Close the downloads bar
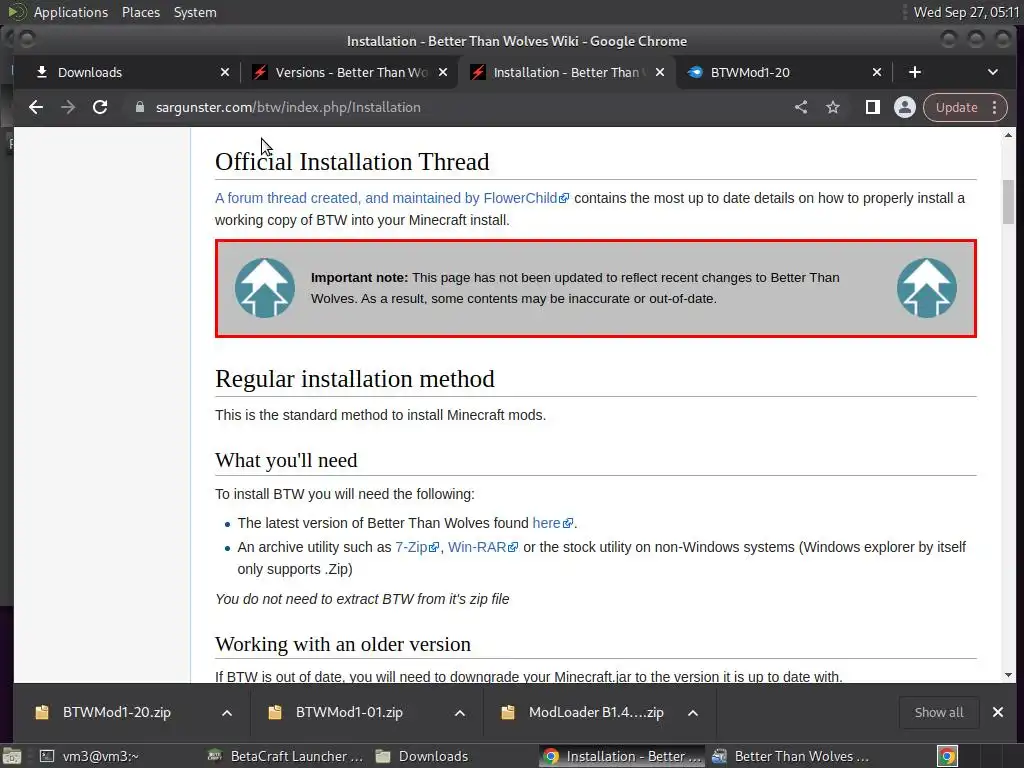The image size is (1024, 768). tap(998, 712)
